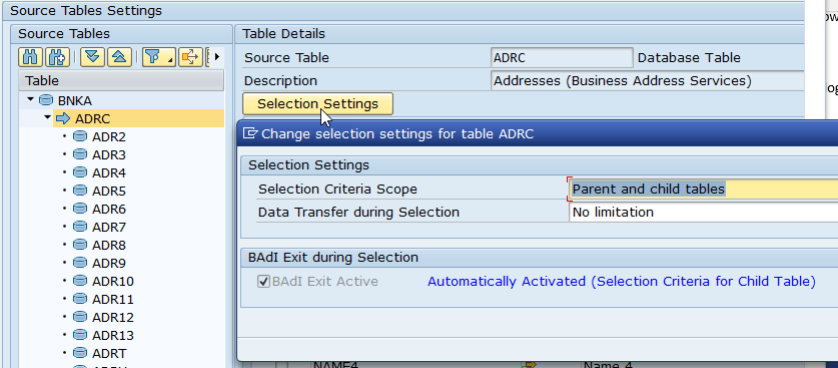Toggle the BAdI Exit Active checkbox
Viewport: 838px width, 368px height.
tap(263, 281)
